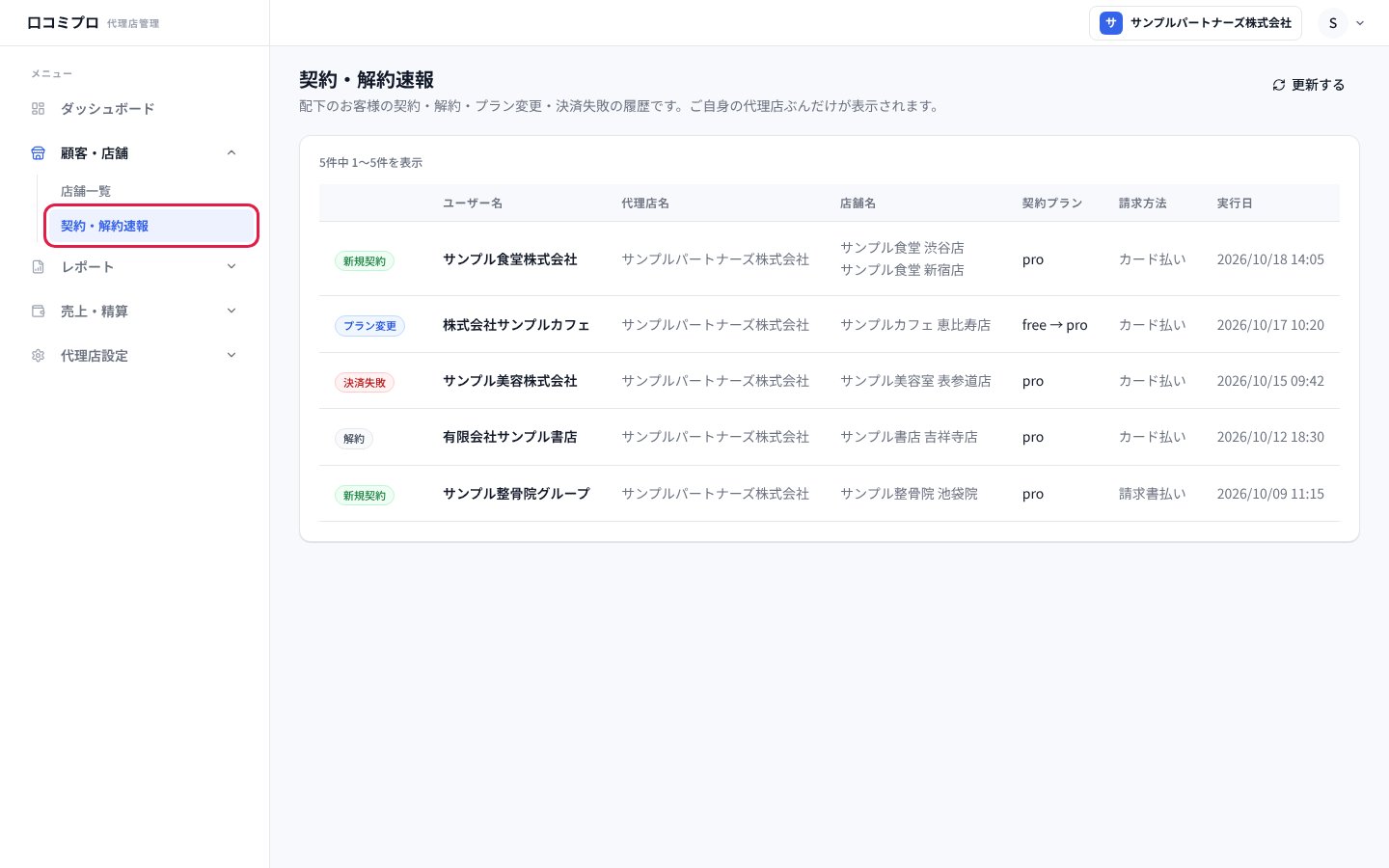Click the 解約 status badge

tap(354, 439)
